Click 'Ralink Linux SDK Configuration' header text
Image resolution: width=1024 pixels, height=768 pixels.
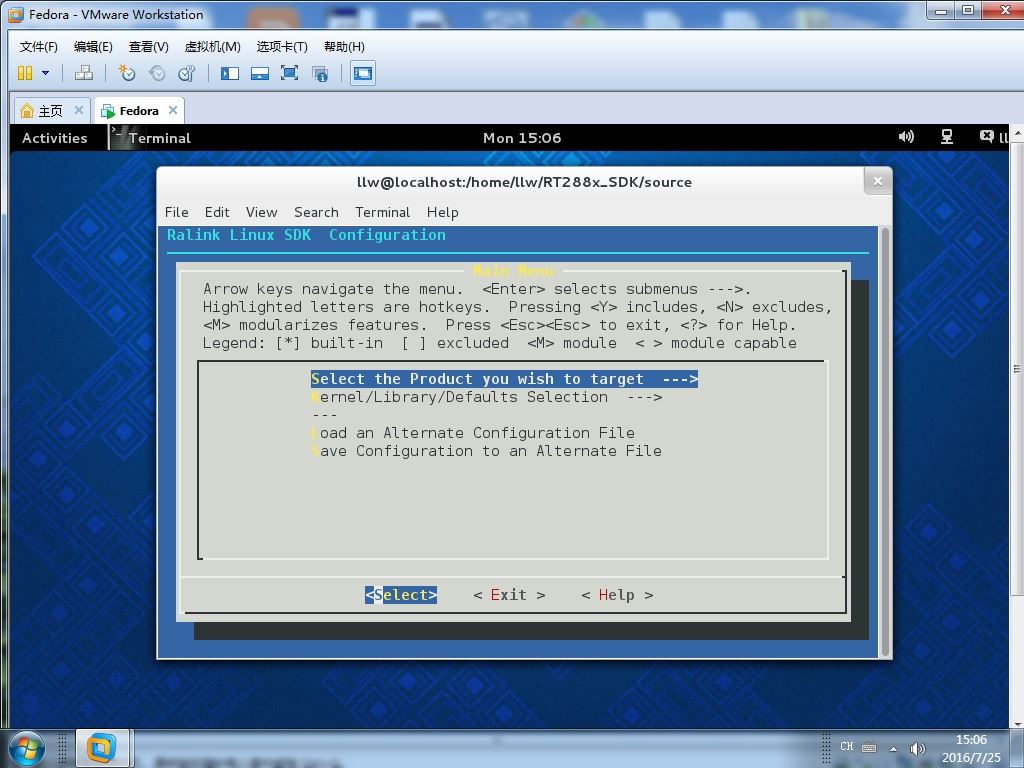click(x=306, y=235)
